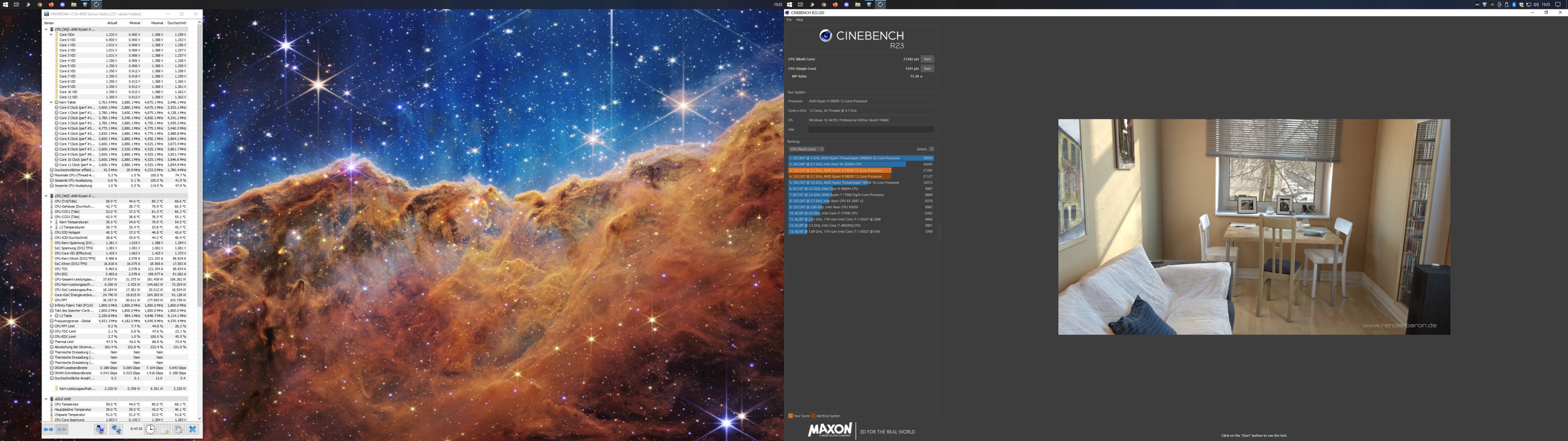Viewport: 1568px width, 441px height.
Task: Open the Cinebench File menu
Action: [x=789, y=20]
